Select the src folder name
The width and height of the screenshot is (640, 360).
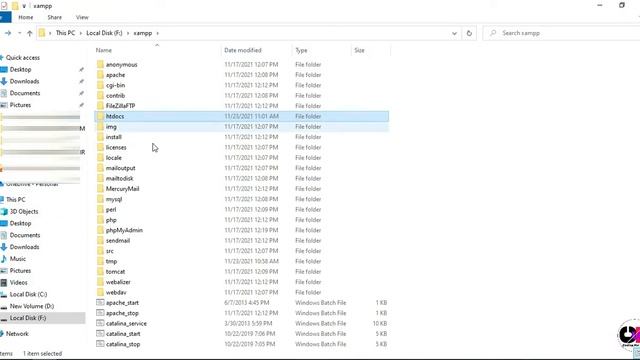pyautogui.click(x=110, y=251)
